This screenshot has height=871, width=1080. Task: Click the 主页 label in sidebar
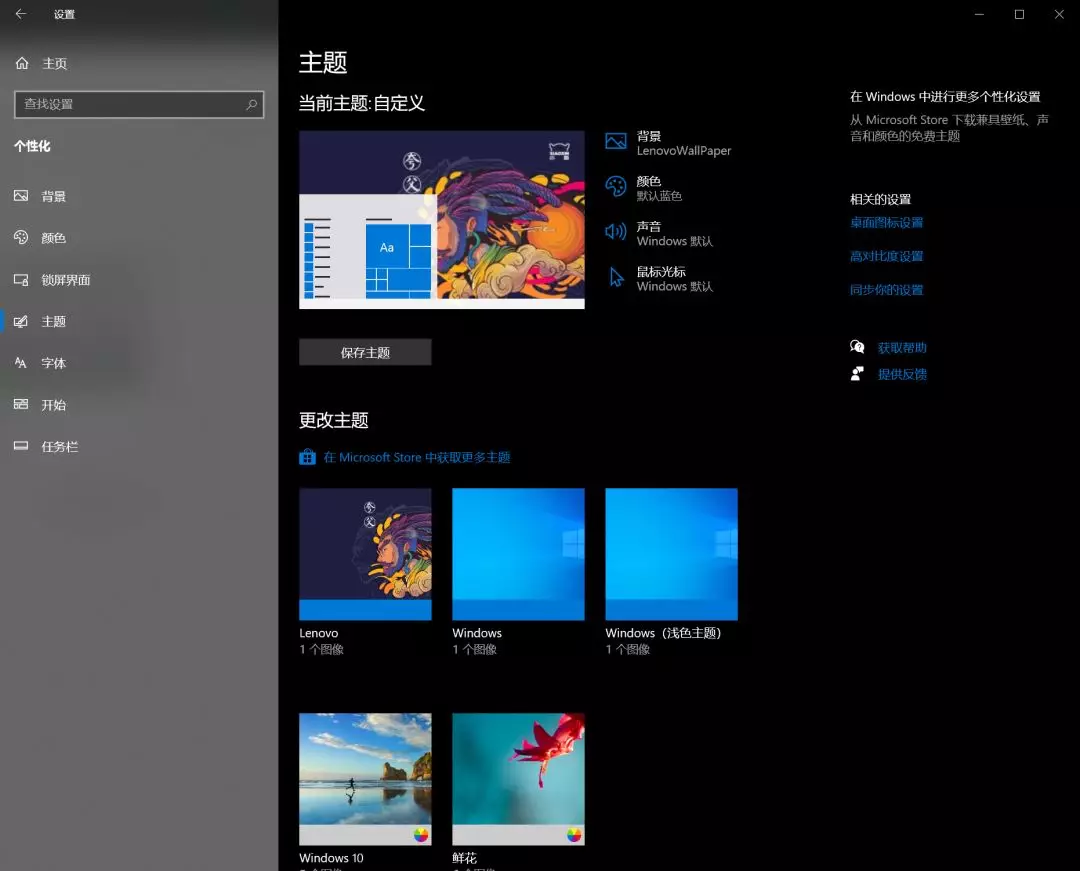coord(54,63)
